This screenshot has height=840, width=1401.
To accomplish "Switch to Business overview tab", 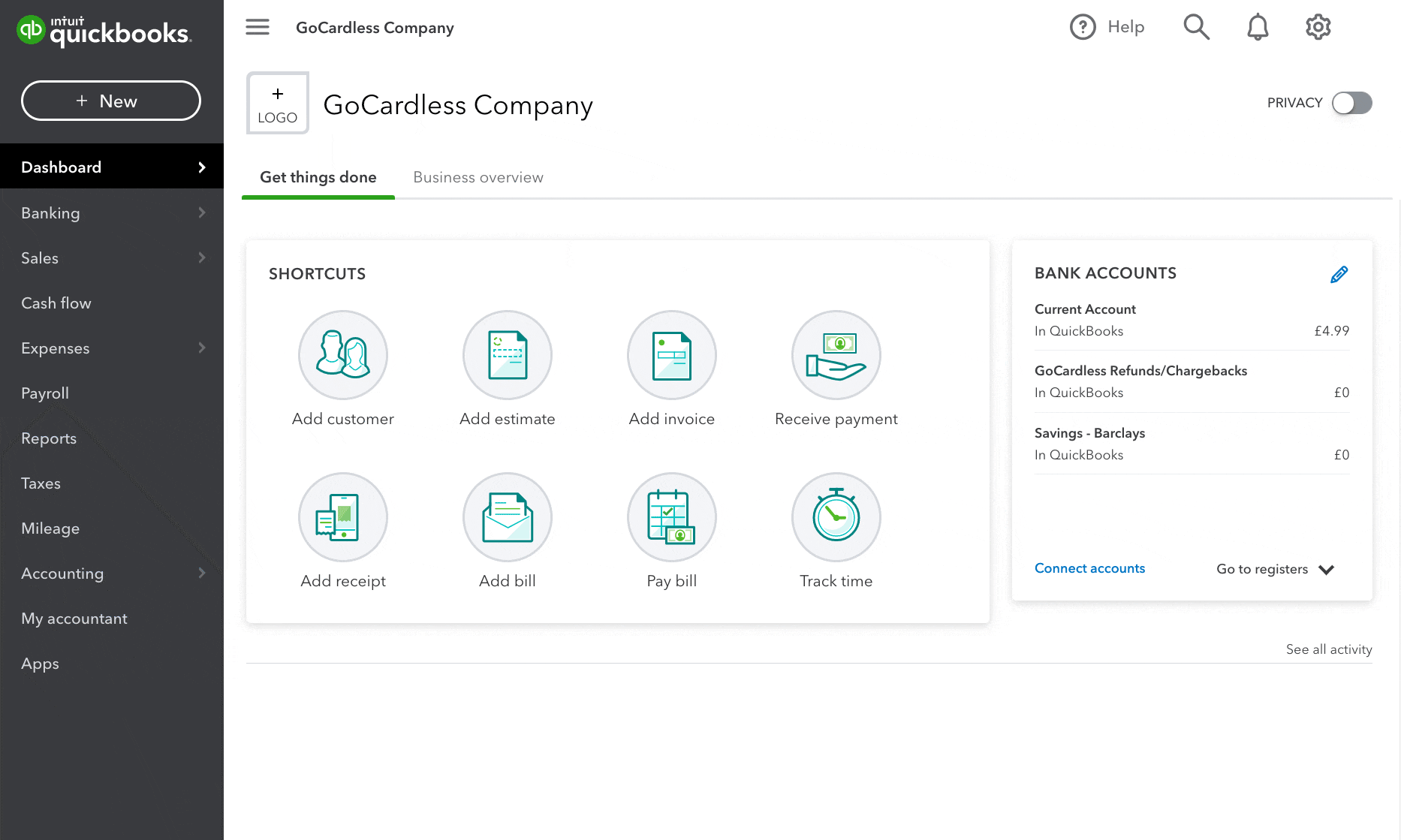I will (x=478, y=177).
